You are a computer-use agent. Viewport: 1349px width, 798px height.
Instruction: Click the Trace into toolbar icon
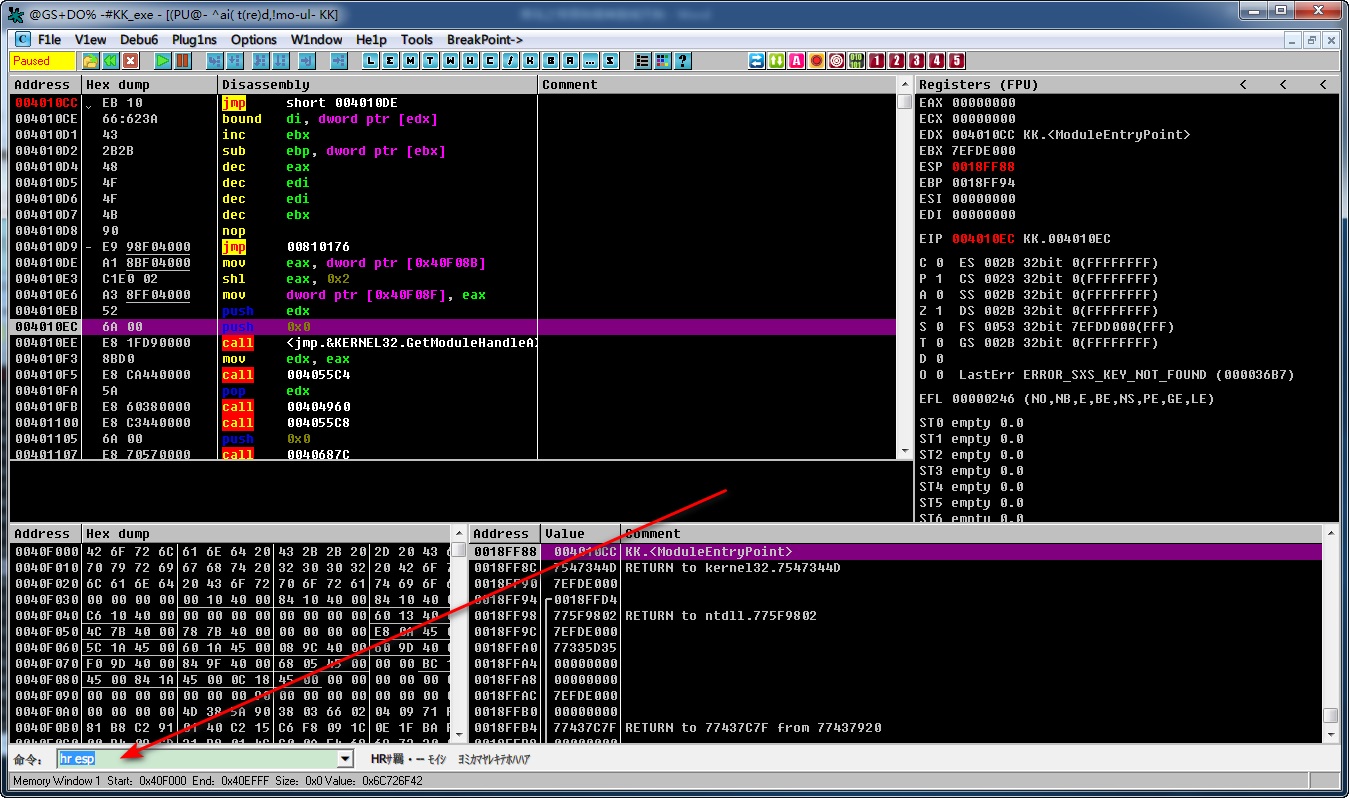pos(261,61)
